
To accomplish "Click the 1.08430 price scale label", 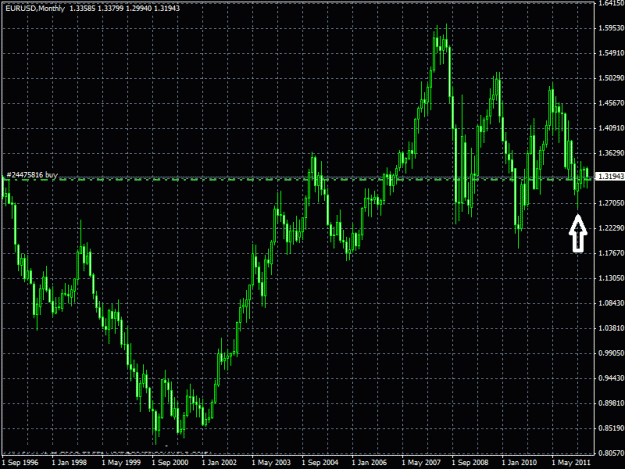I will [x=611, y=303].
